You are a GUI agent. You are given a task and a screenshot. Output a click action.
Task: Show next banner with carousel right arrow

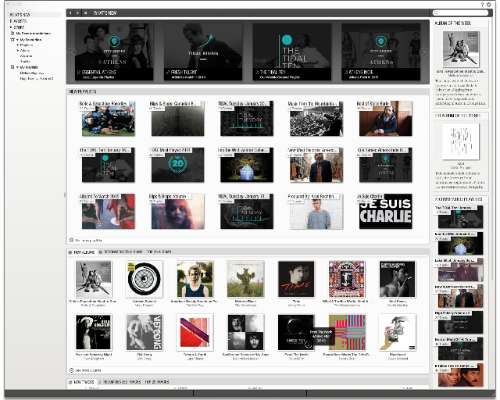425,52
